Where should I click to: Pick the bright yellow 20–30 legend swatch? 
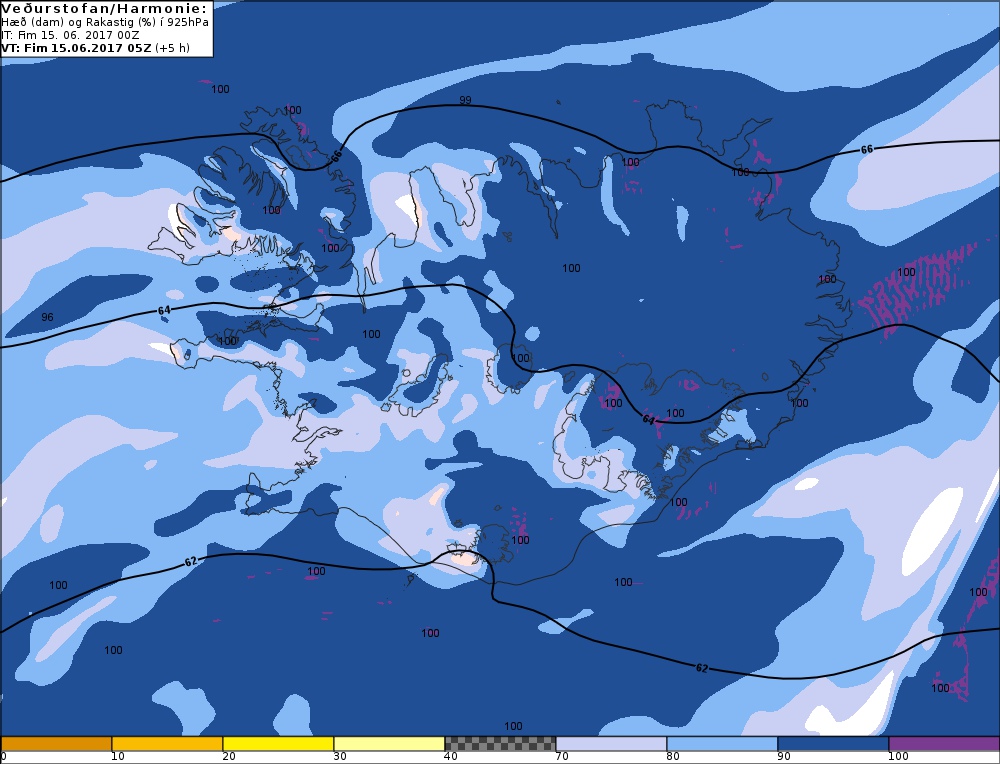point(278,744)
